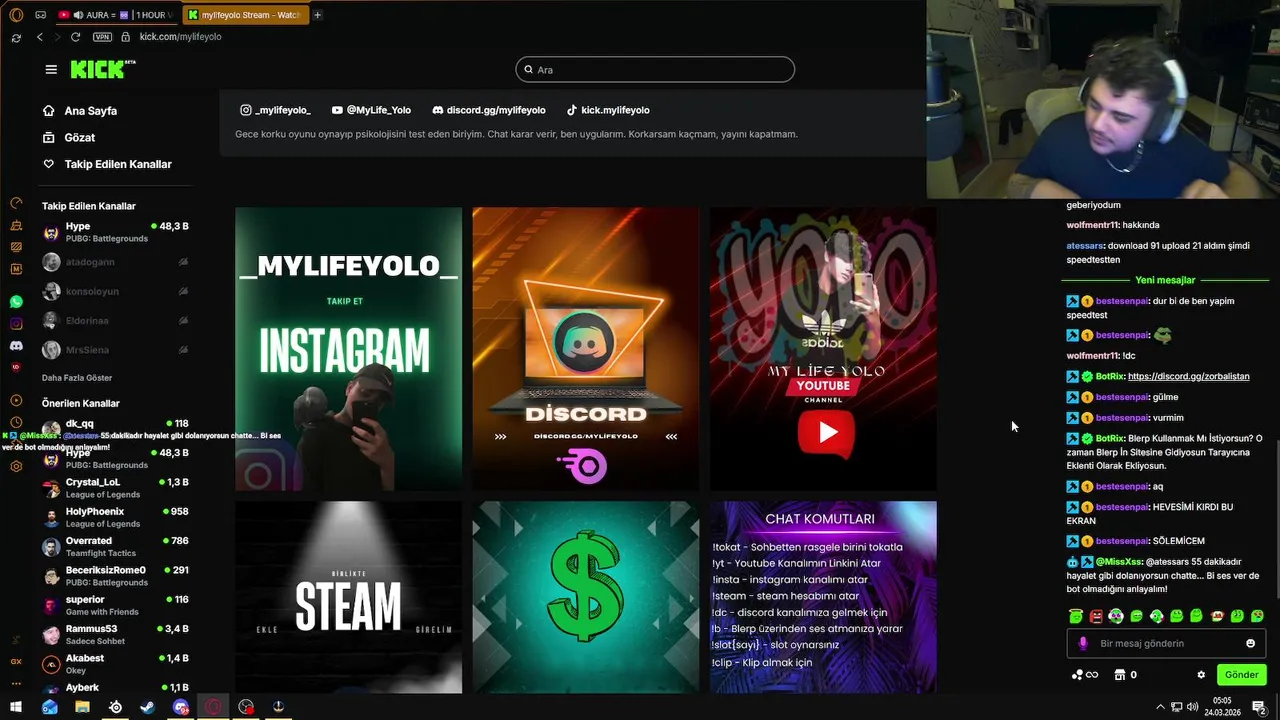Reload the kick.com page

(x=75, y=37)
